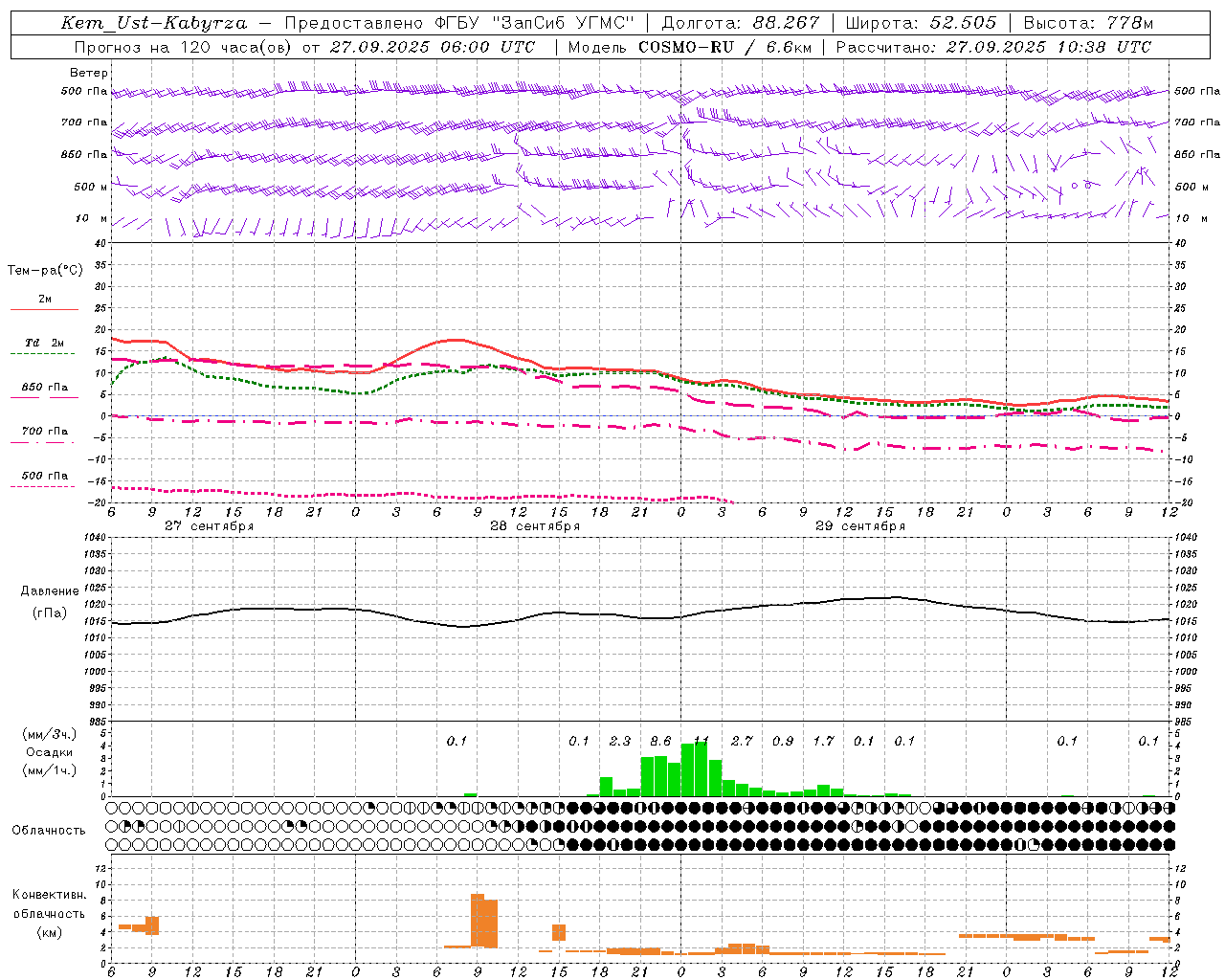
Task: Click the Осадки panel label
Action: point(50,752)
